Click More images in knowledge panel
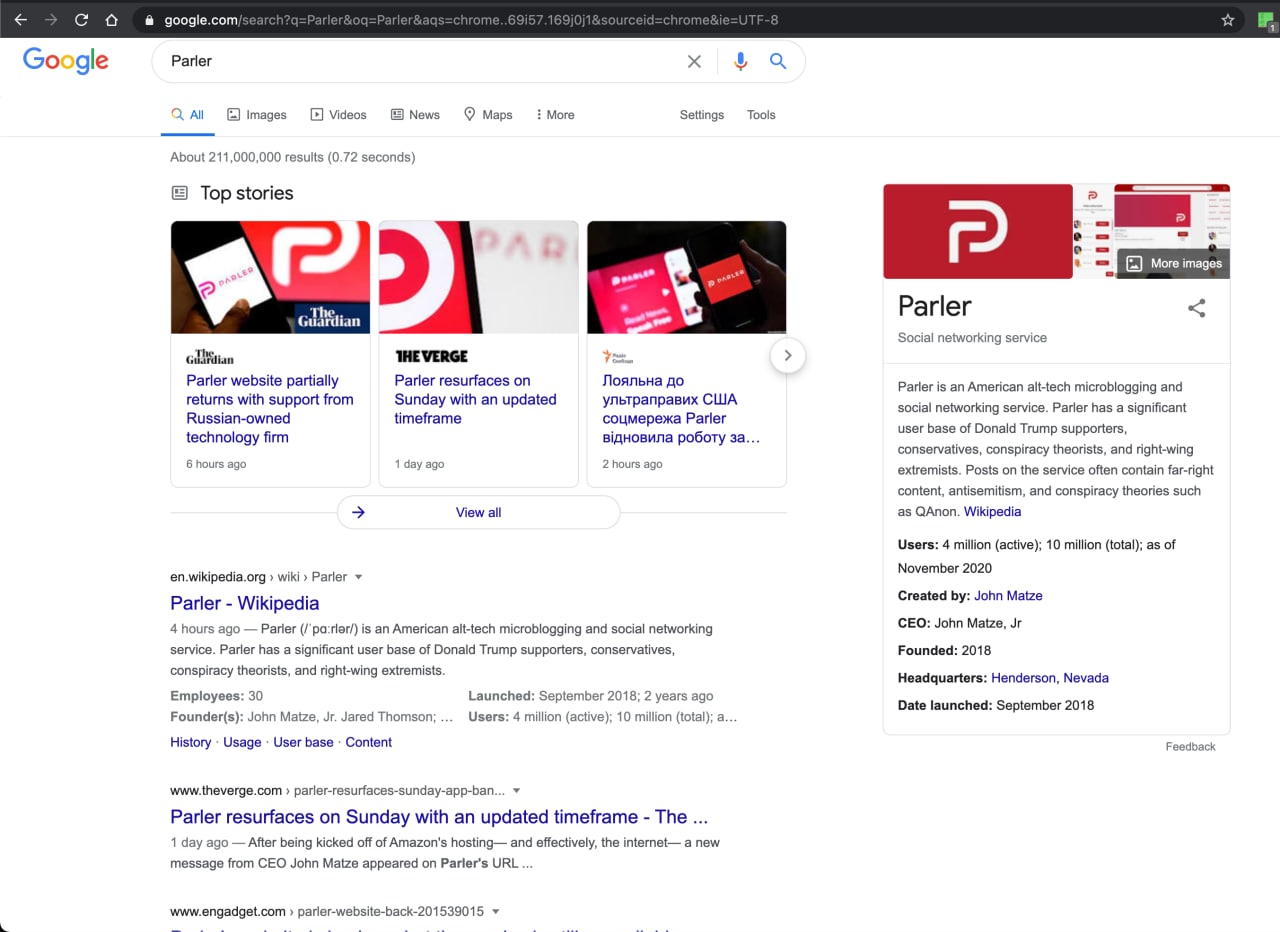Image resolution: width=1280 pixels, height=932 pixels. tap(1174, 263)
